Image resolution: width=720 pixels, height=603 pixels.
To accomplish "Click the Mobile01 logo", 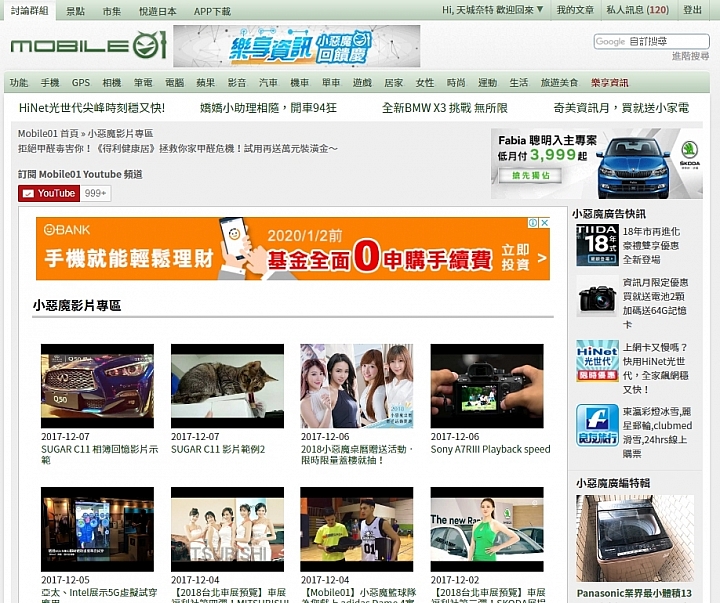I will (x=88, y=45).
